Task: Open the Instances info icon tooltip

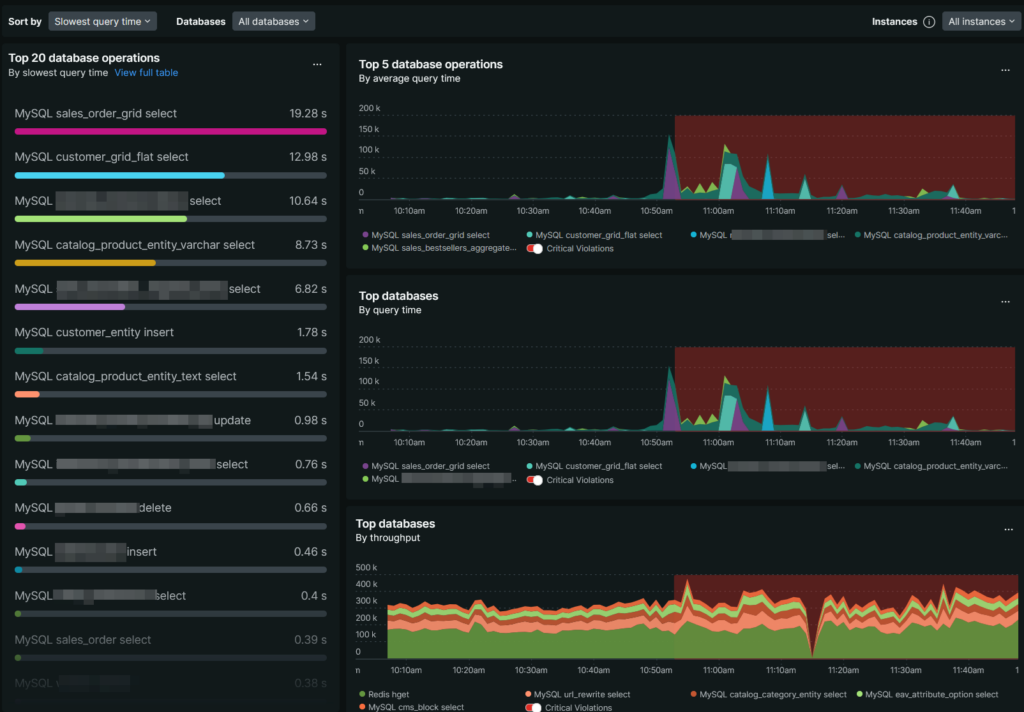Action: pyautogui.click(x=931, y=21)
